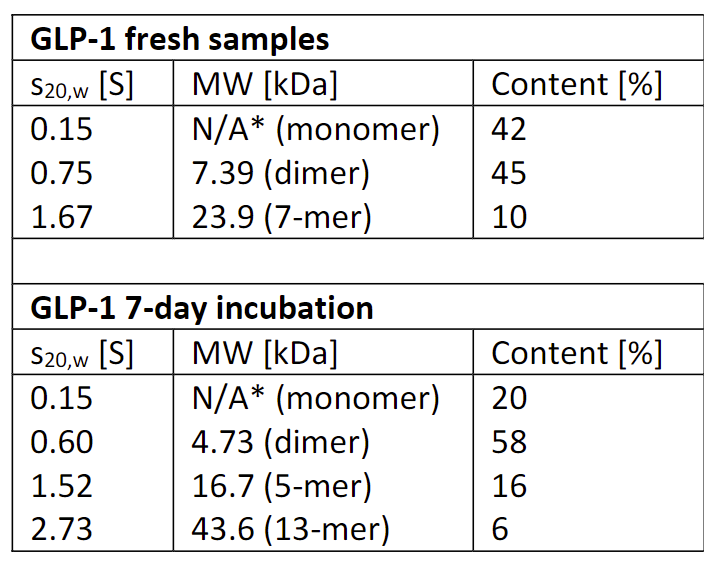Select the 2.73 sedimentation value cell
The image size is (708, 562).
coord(62,528)
